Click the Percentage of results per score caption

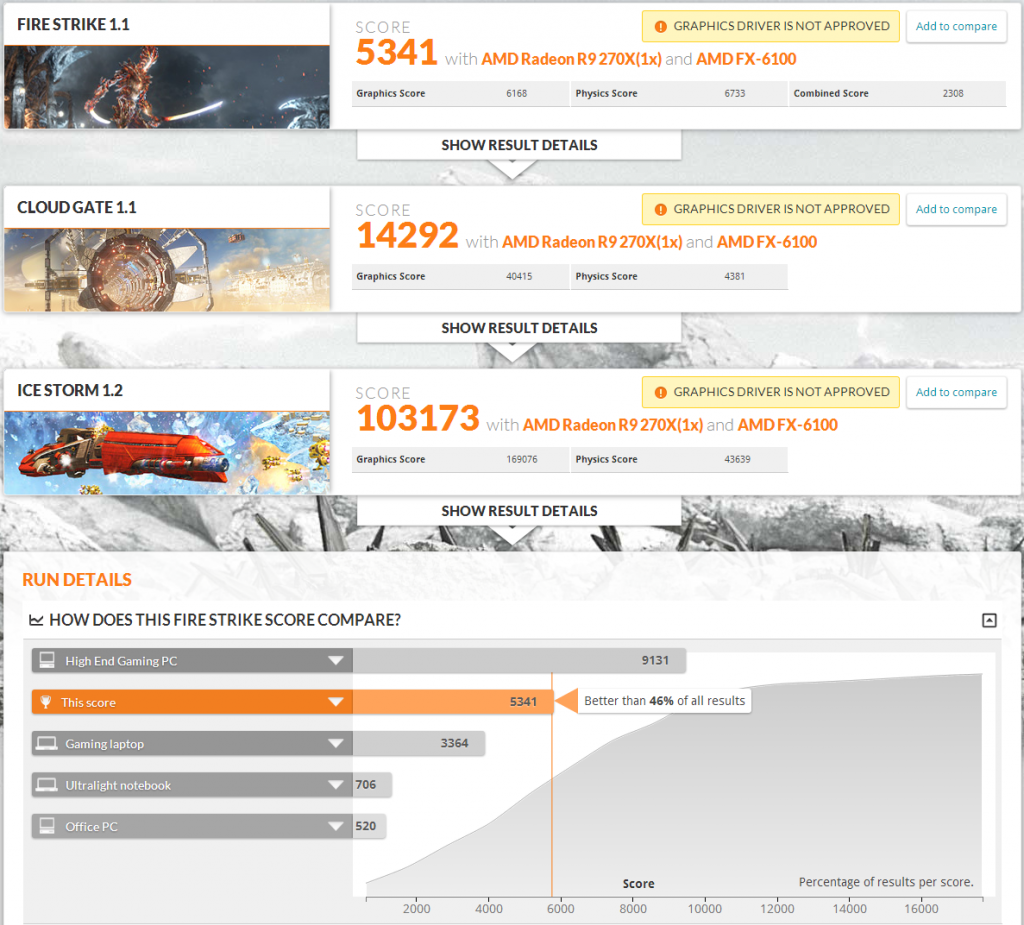(886, 882)
